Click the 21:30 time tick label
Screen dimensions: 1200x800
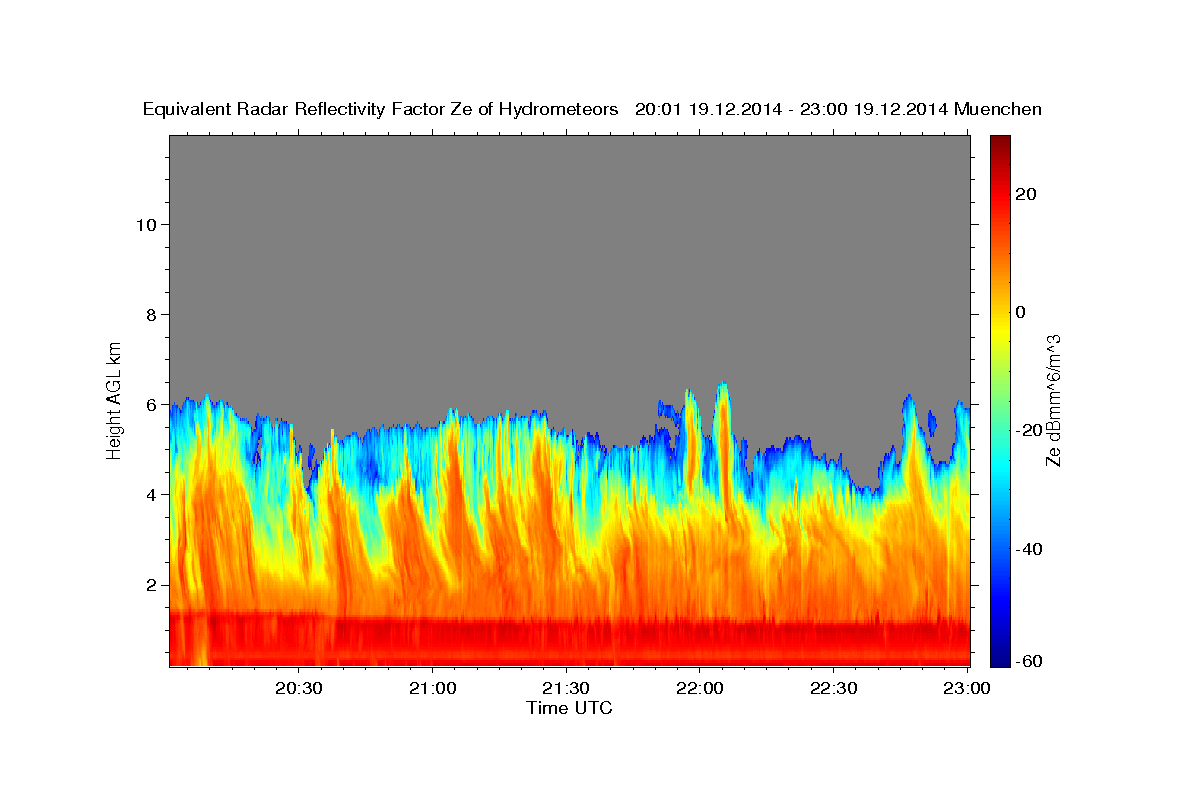(x=566, y=688)
